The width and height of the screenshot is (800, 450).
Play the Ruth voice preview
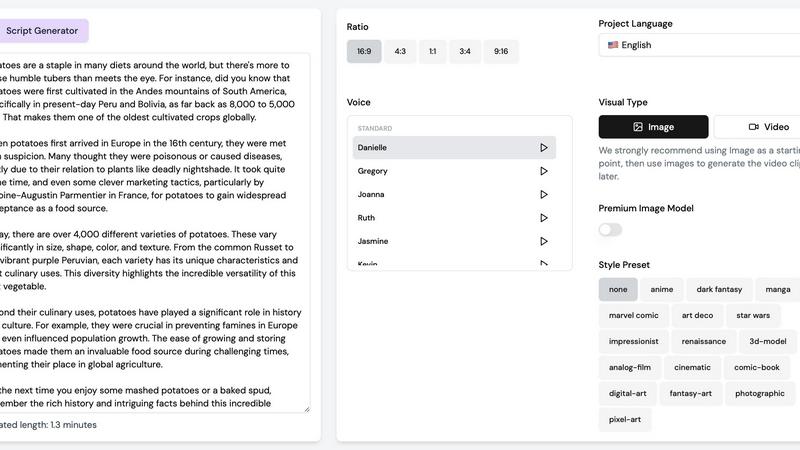(544, 218)
